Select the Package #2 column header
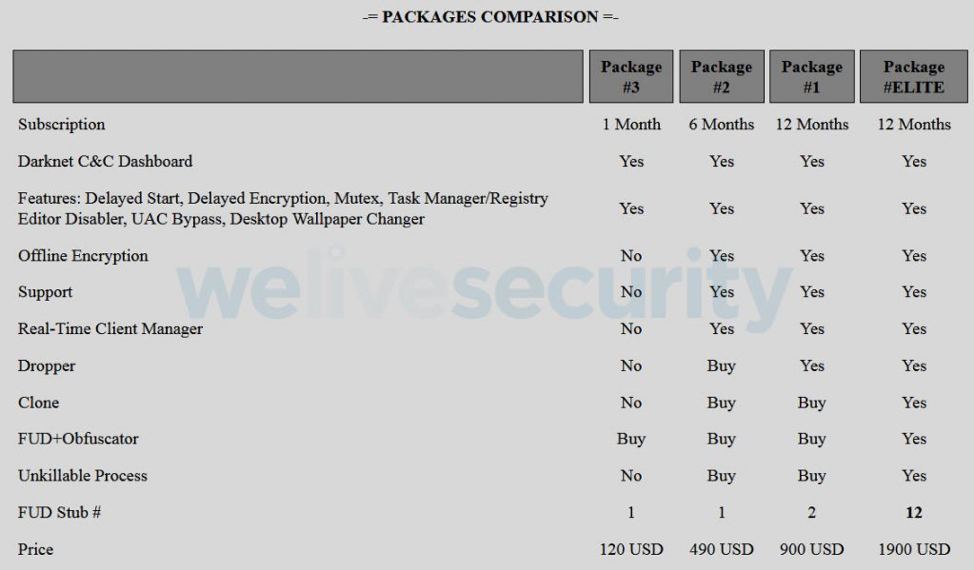Image resolution: width=974 pixels, height=570 pixels. [721, 77]
